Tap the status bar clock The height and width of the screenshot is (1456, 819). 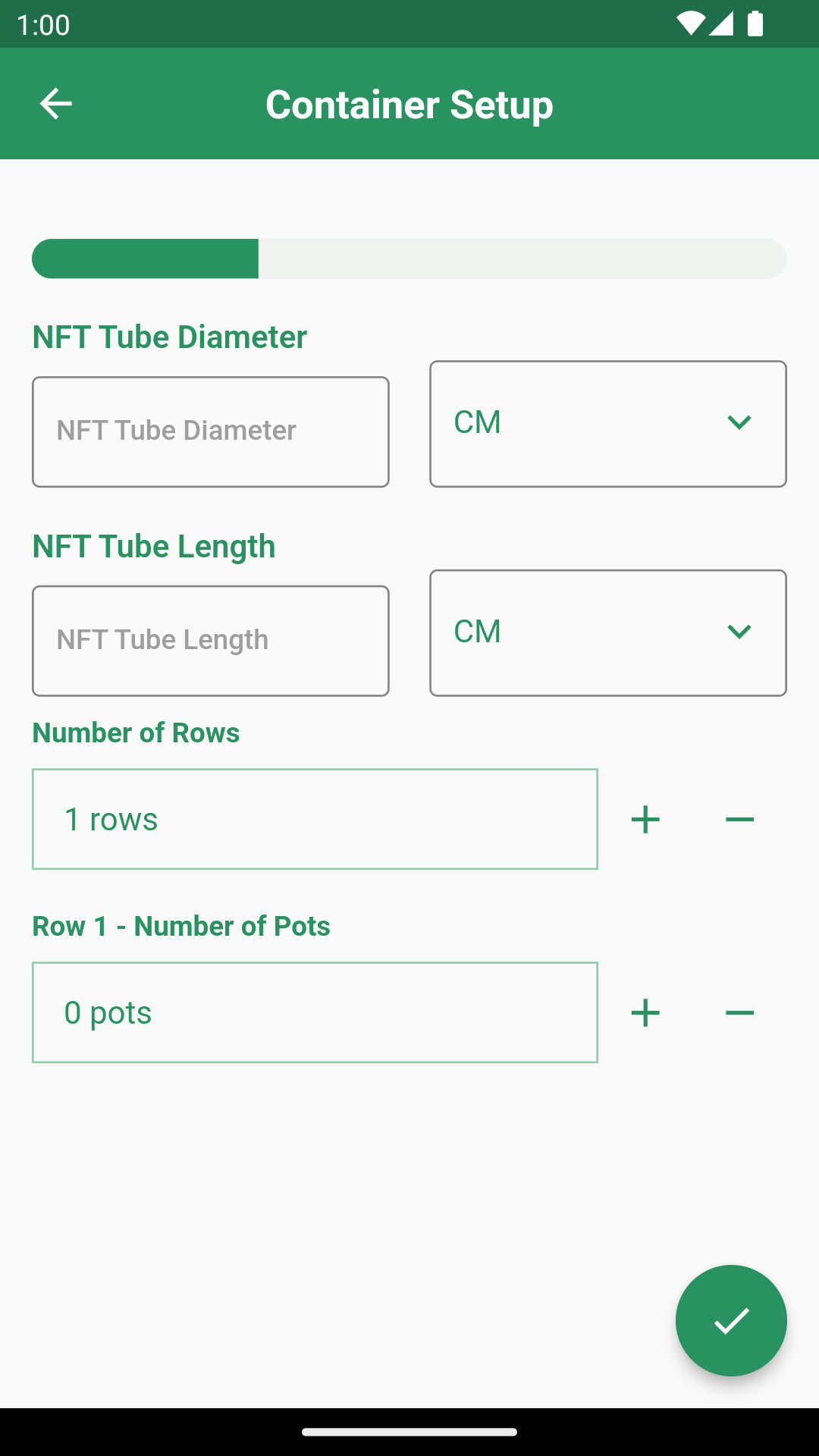43,25
